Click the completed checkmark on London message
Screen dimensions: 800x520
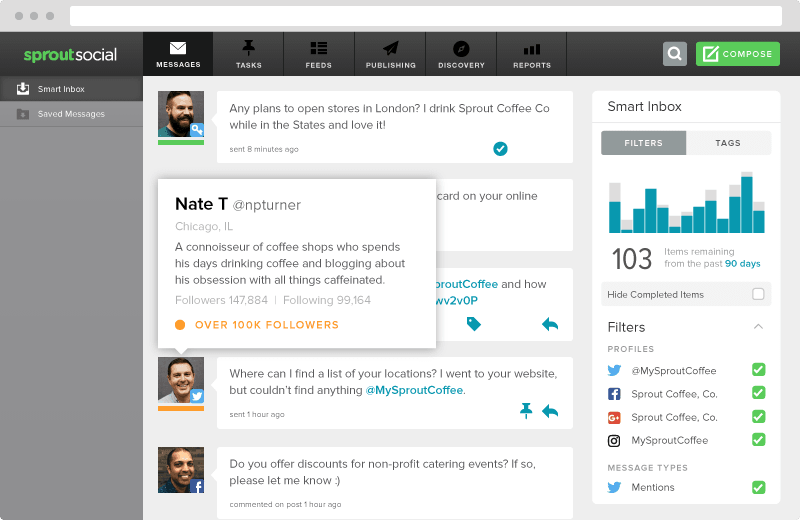pos(501,148)
